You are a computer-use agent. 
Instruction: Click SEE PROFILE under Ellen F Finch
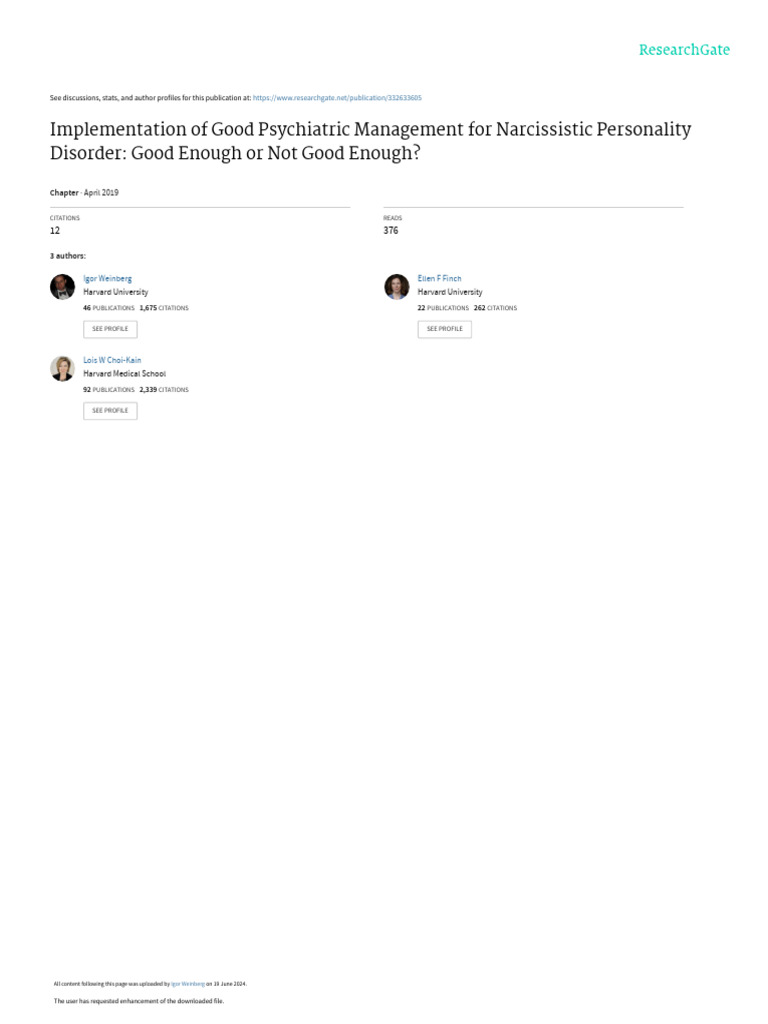pyautogui.click(x=445, y=329)
